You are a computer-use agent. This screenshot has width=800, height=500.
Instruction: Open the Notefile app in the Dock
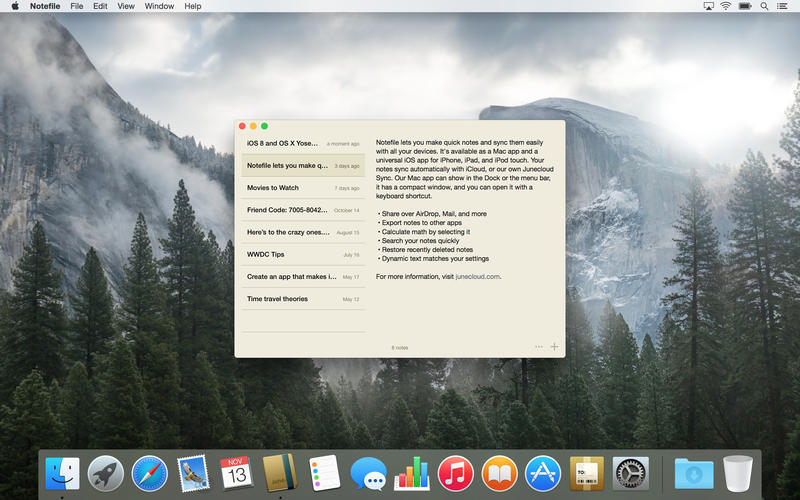coord(280,472)
